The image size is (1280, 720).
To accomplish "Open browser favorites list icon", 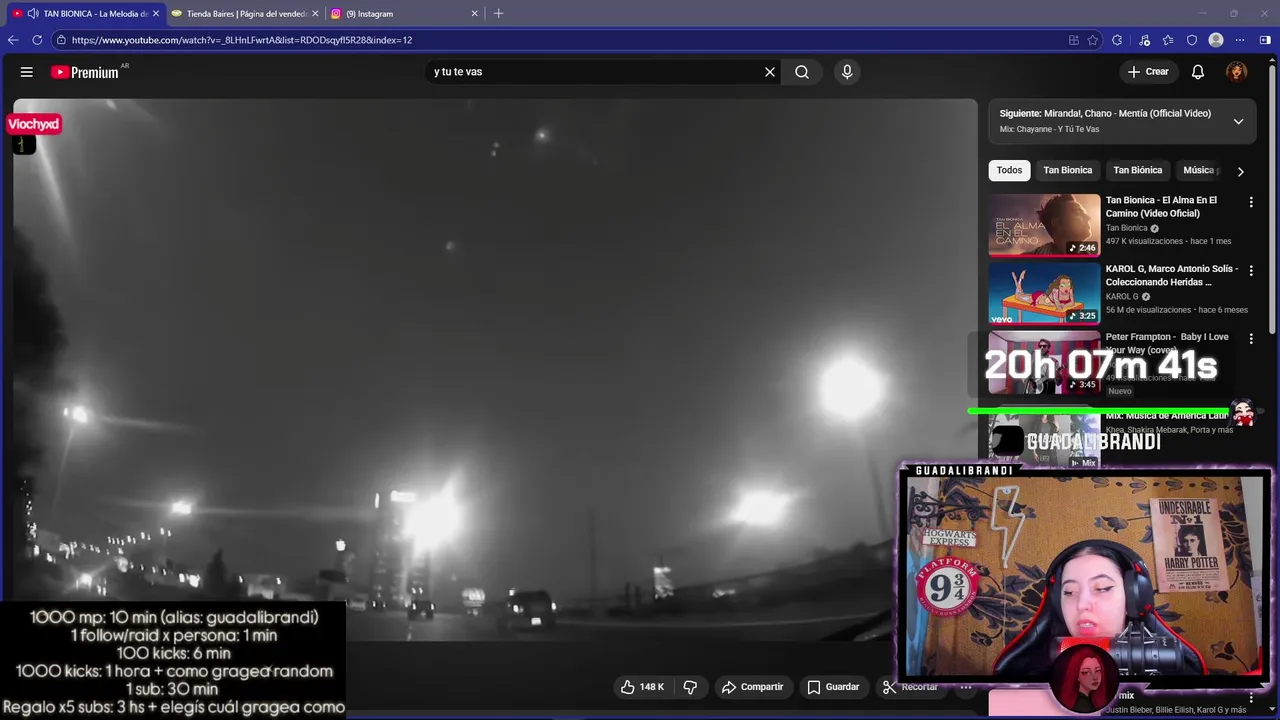I will pos(1168,40).
